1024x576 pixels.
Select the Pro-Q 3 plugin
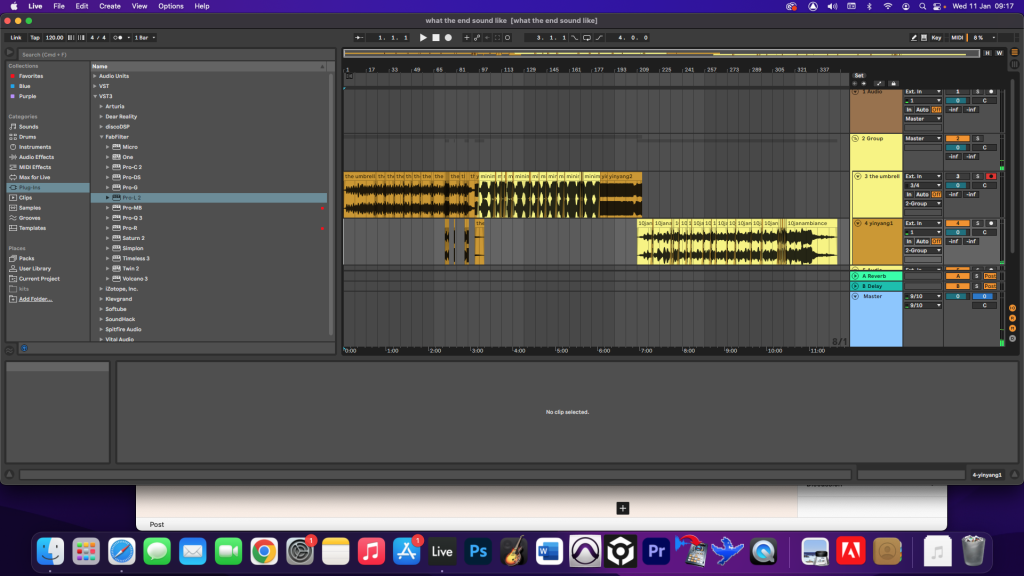click(x=132, y=217)
